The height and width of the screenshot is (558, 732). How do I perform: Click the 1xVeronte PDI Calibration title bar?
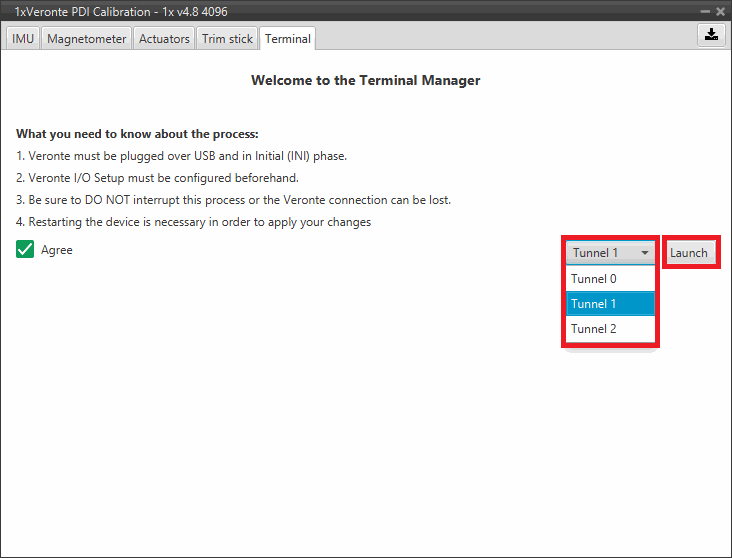pos(300,11)
